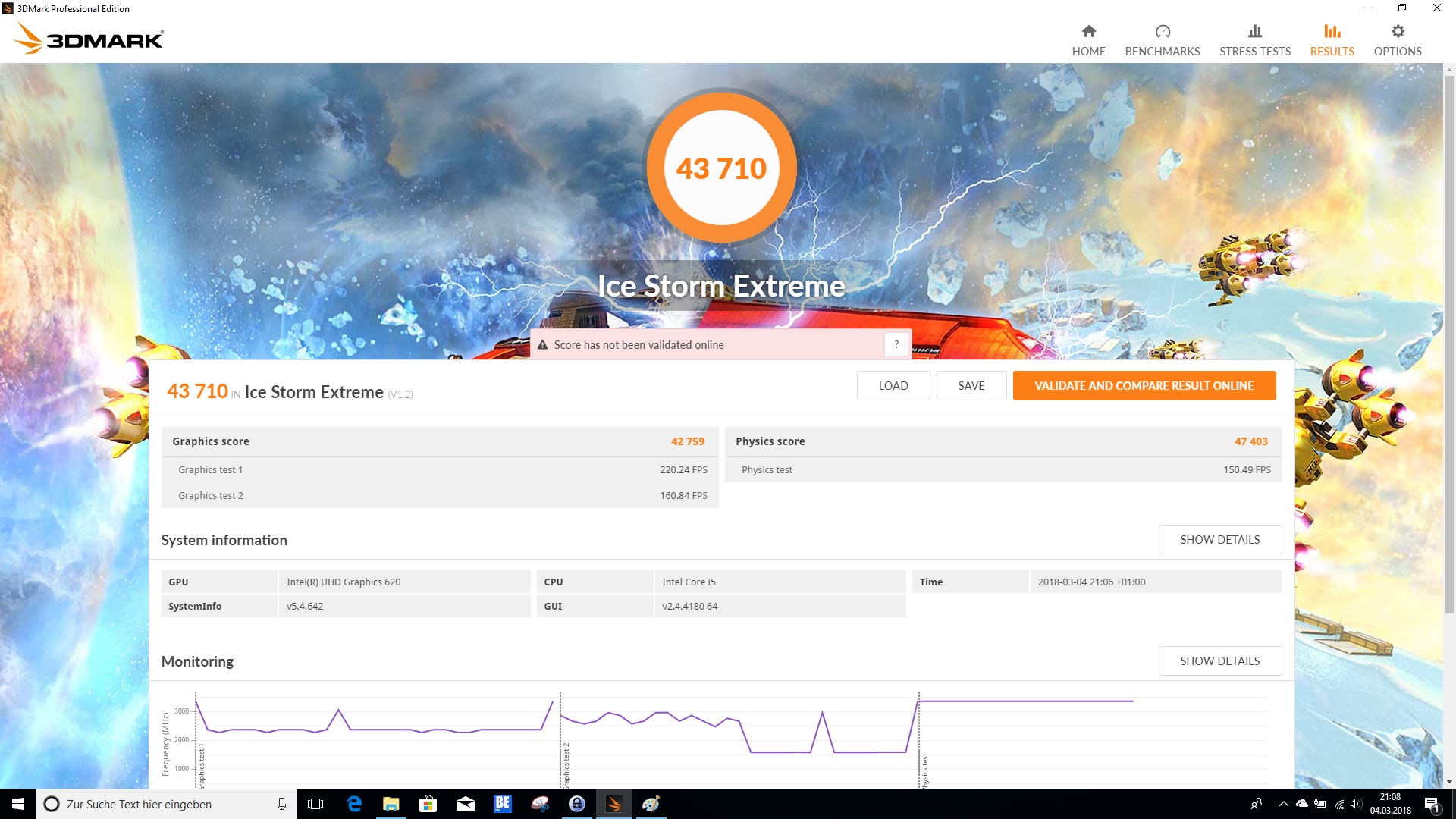
Task: Open the Home section via house icon
Action: click(x=1088, y=32)
